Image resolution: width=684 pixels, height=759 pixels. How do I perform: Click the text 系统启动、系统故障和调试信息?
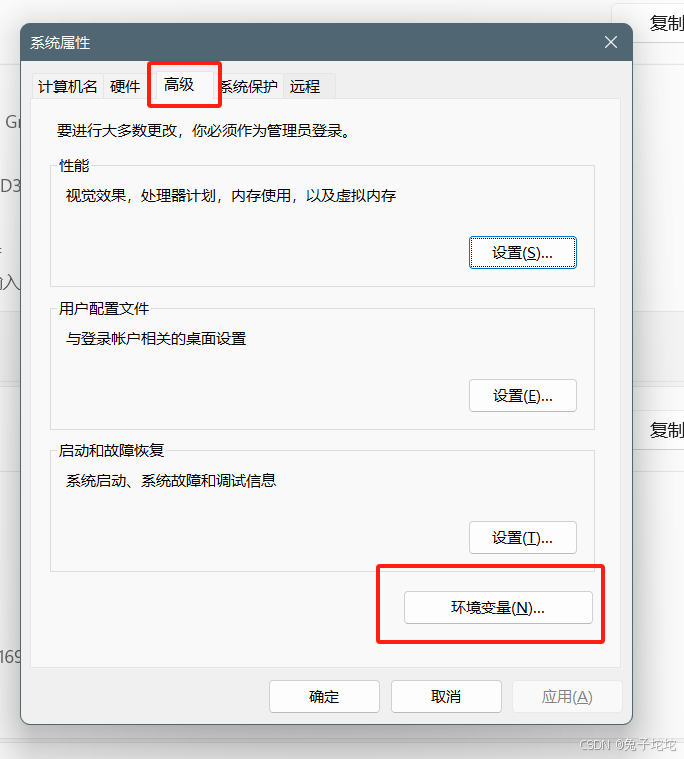171,480
